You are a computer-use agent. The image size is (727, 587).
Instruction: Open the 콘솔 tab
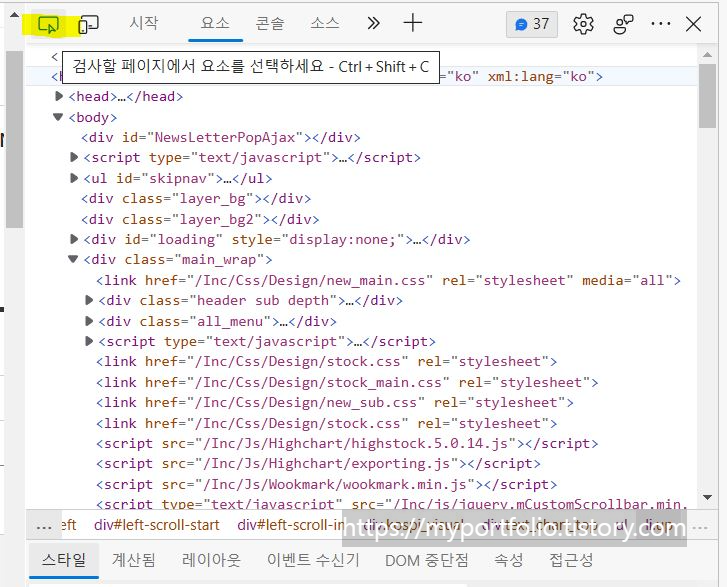coord(269,23)
